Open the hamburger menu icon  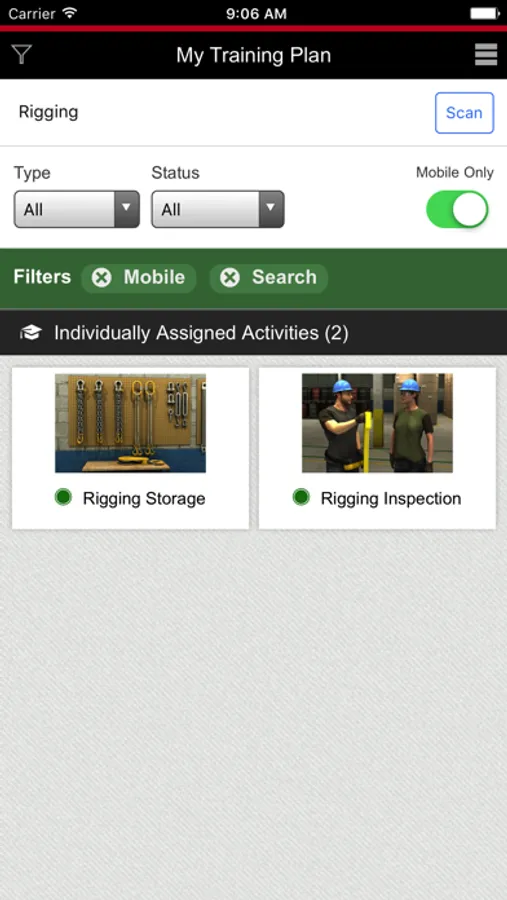click(x=486, y=55)
